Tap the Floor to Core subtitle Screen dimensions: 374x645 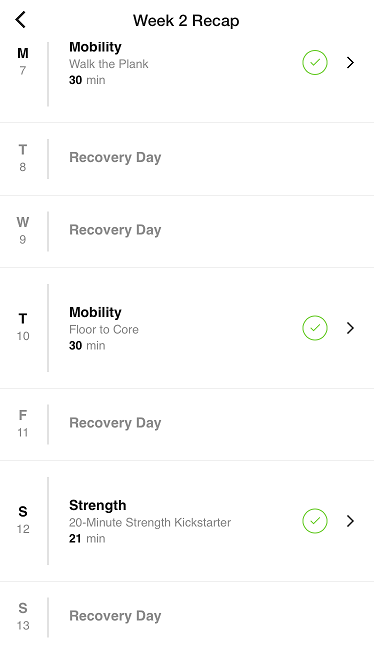(x=104, y=329)
